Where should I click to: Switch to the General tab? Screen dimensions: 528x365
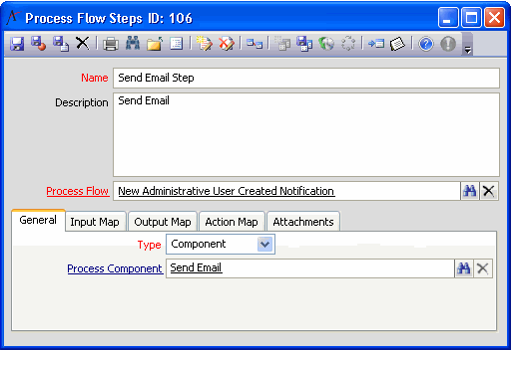click(x=38, y=220)
